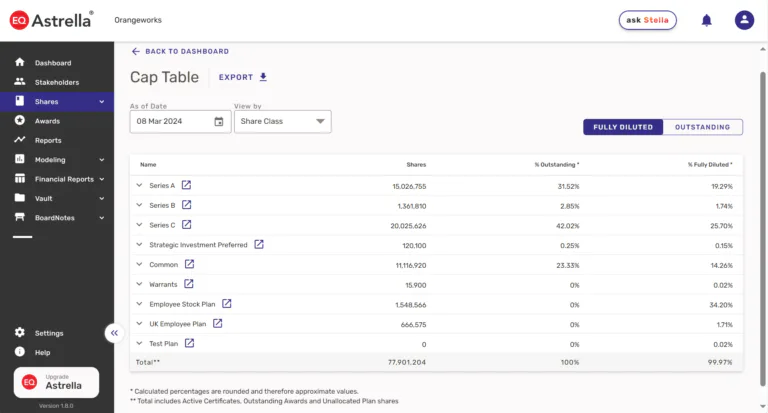Expand the Employee Stock Plan row
Viewport: 768px width, 413px height.
pyautogui.click(x=139, y=304)
